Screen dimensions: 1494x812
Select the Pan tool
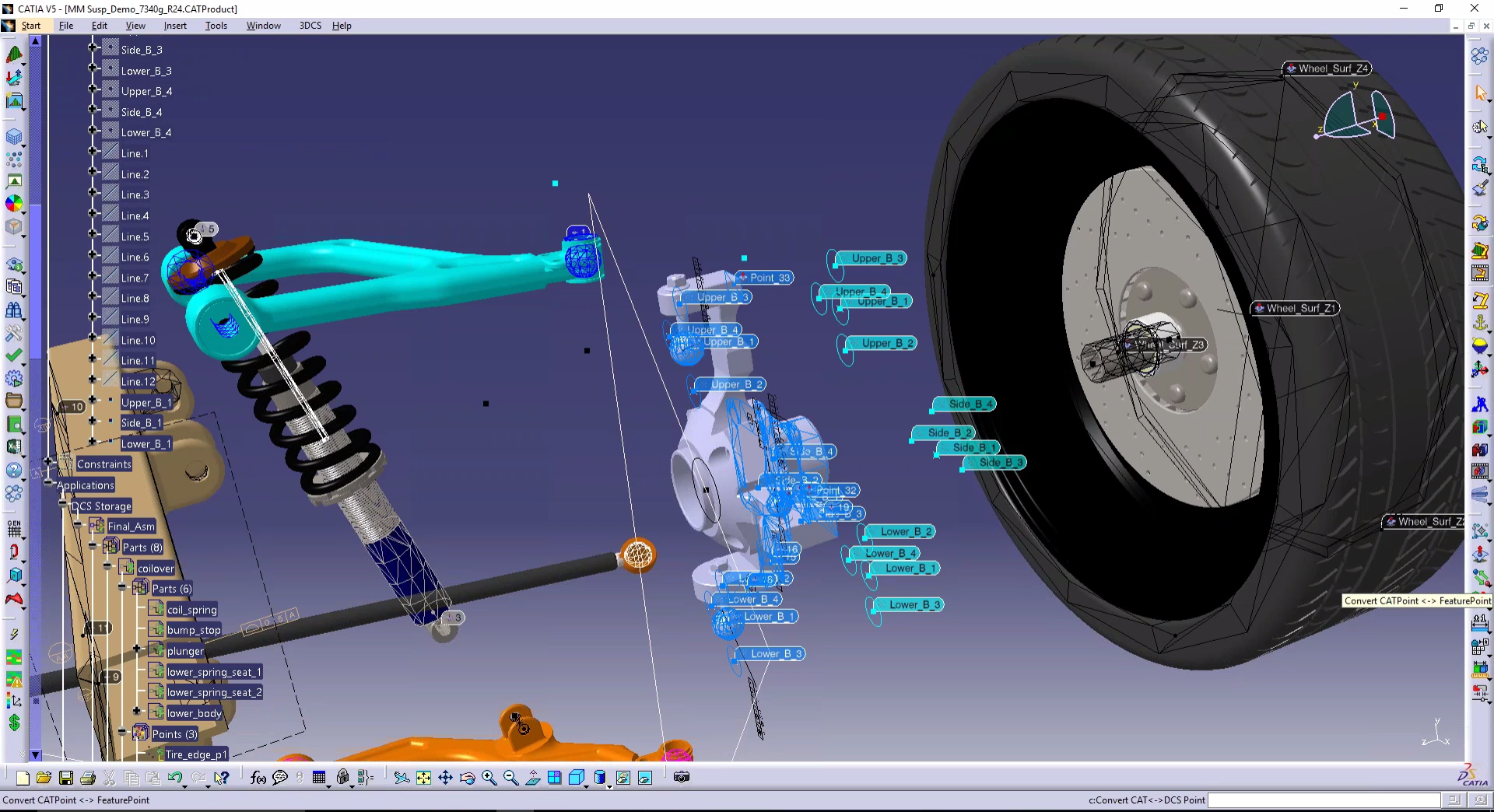[x=446, y=777]
